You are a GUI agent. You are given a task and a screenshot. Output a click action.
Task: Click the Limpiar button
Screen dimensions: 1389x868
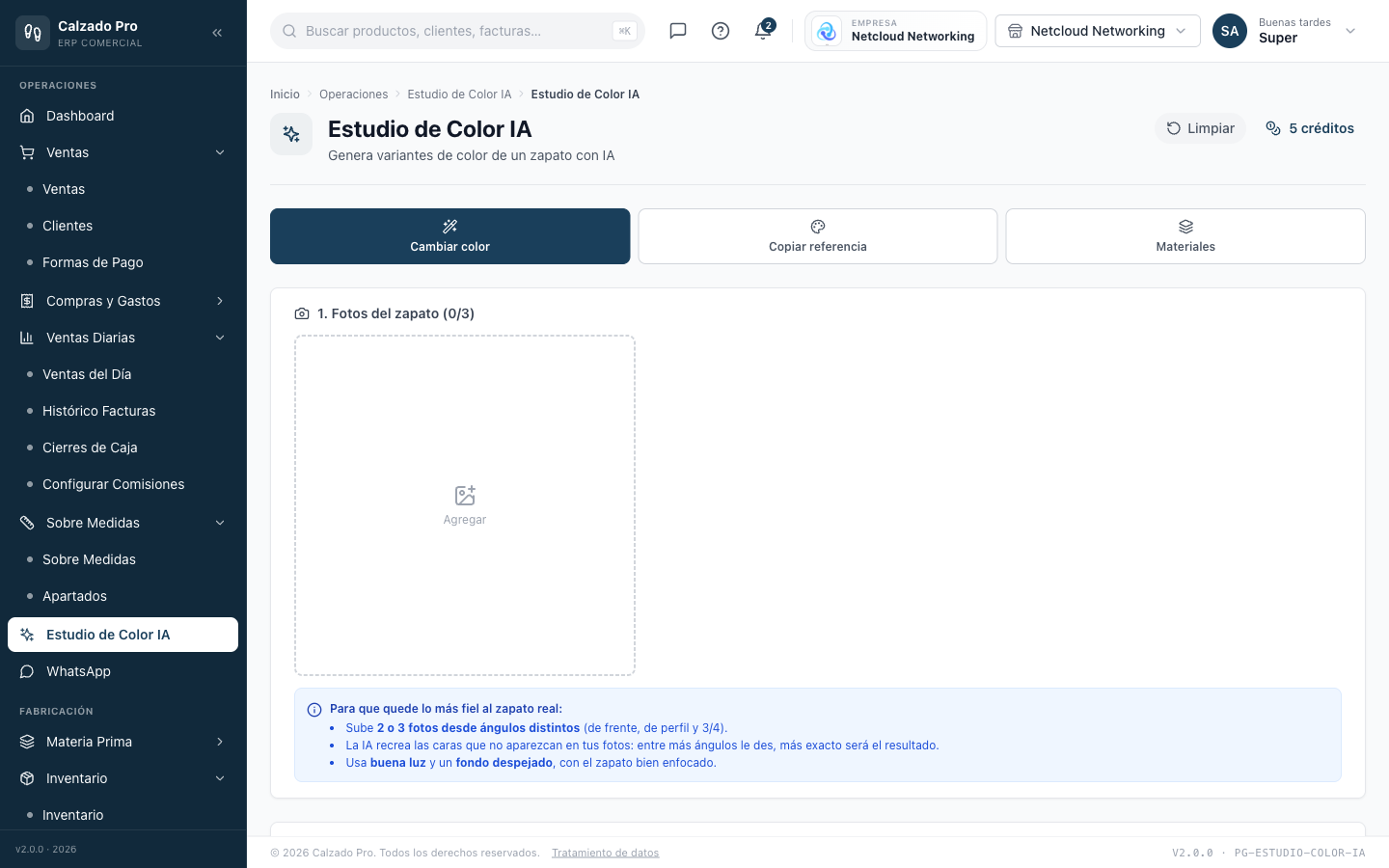1200,128
